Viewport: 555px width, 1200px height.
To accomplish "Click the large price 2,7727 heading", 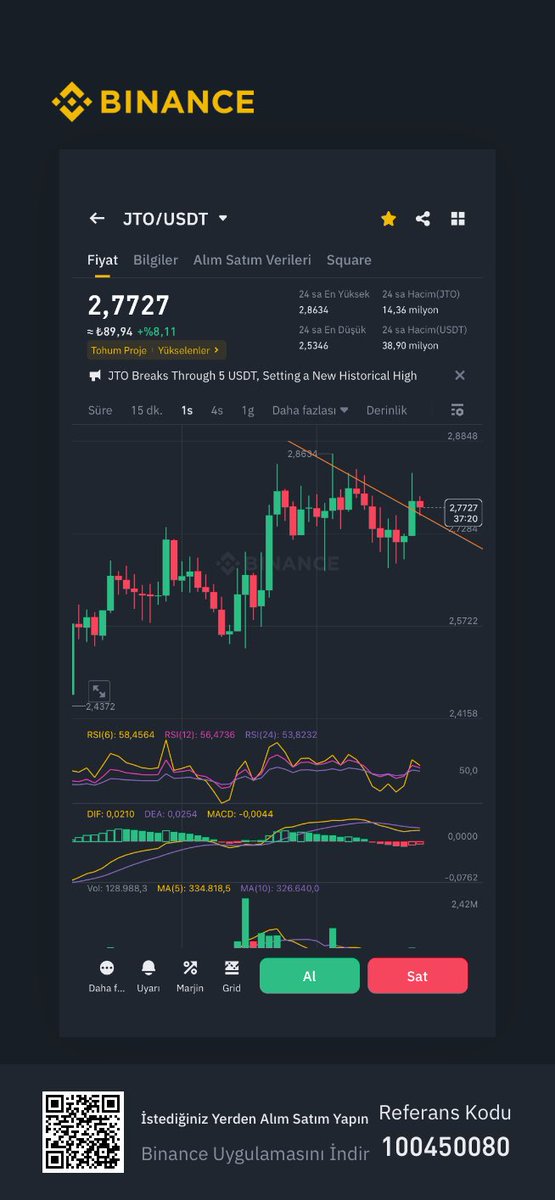I will [128, 306].
